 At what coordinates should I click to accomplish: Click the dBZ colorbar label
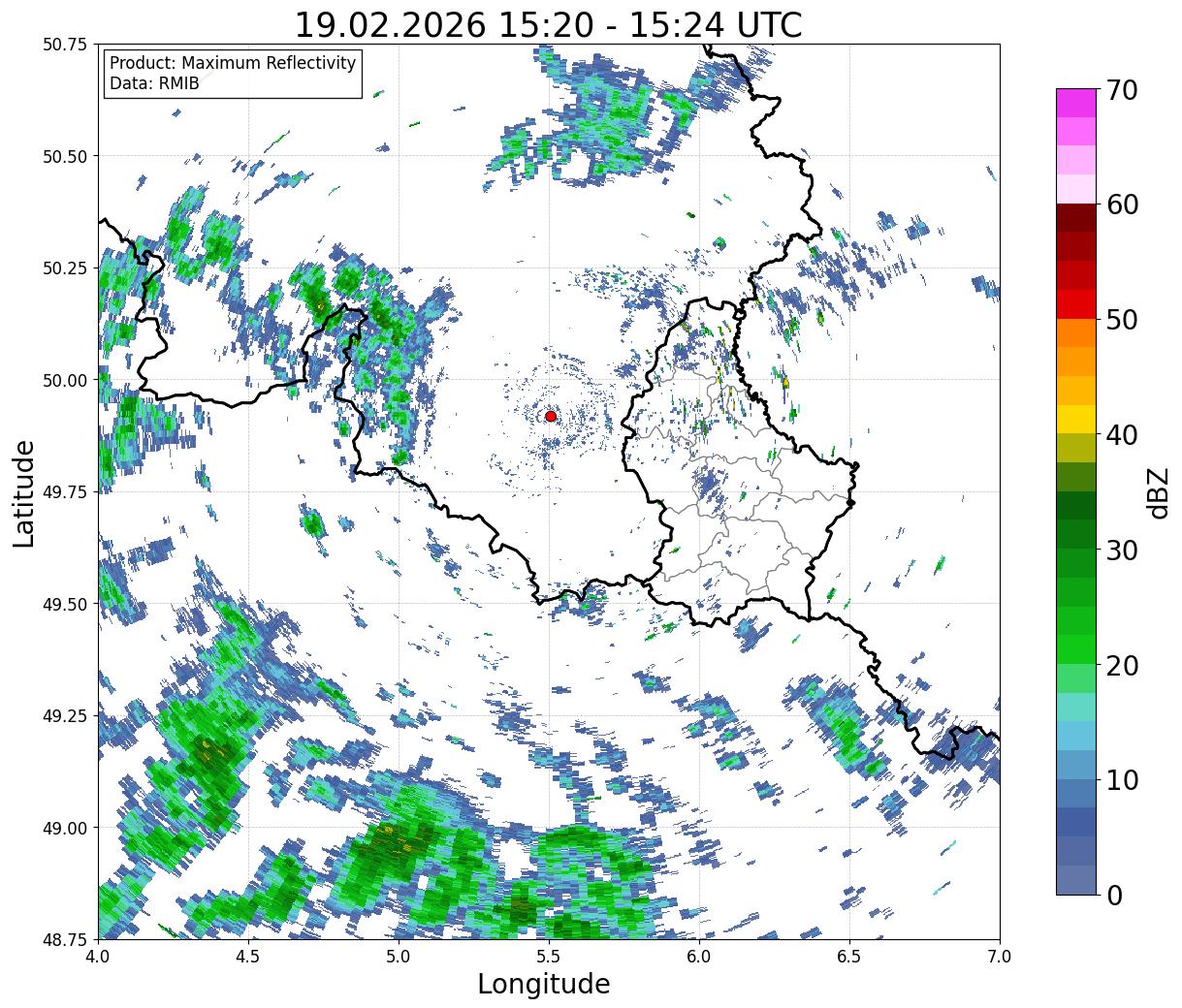point(1159,491)
